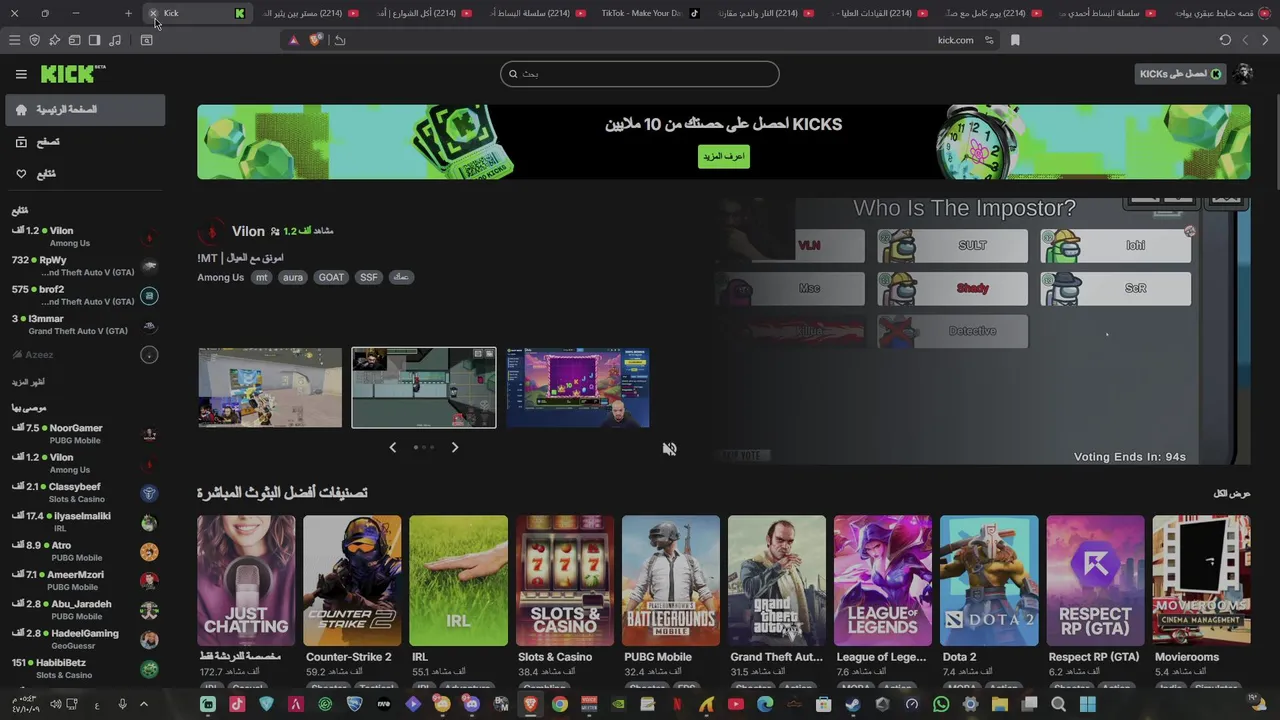This screenshot has height=720, width=1280.
Task: Open NoorGamer in recommended channels
Action: (85, 434)
